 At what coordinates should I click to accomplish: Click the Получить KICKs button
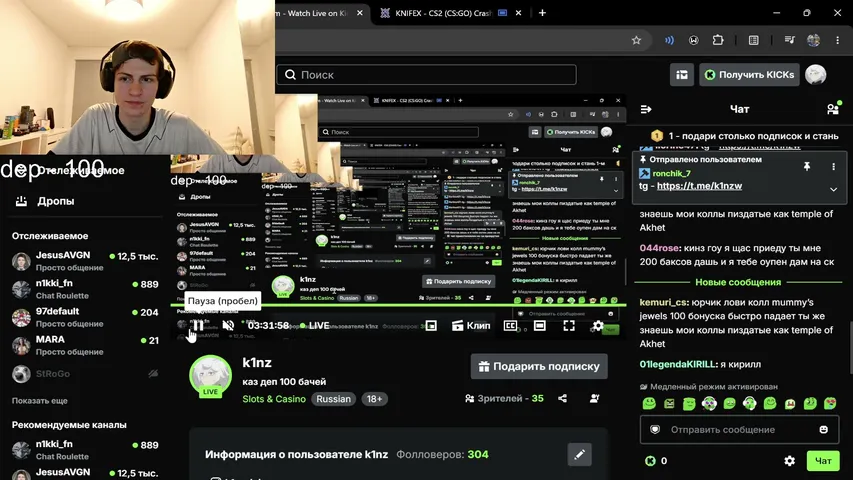click(x=749, y=75)
